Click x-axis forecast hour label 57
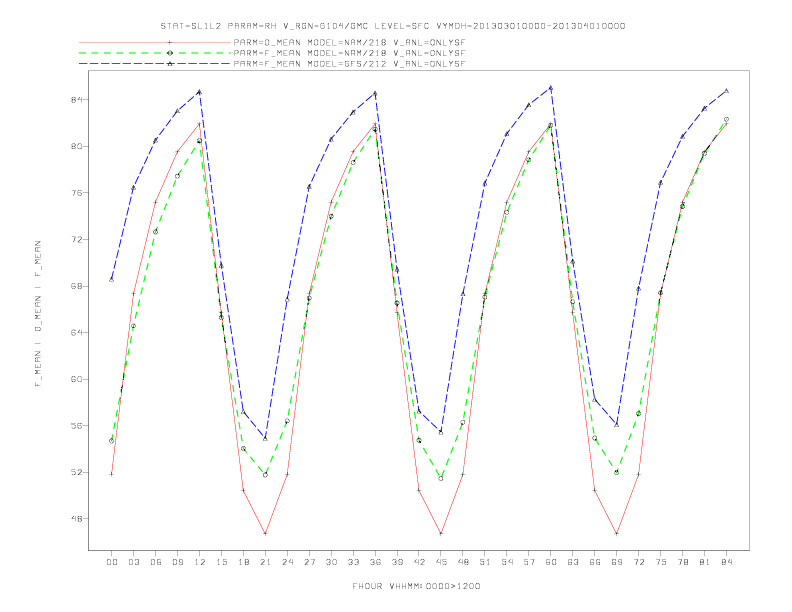 coord(529,562)
